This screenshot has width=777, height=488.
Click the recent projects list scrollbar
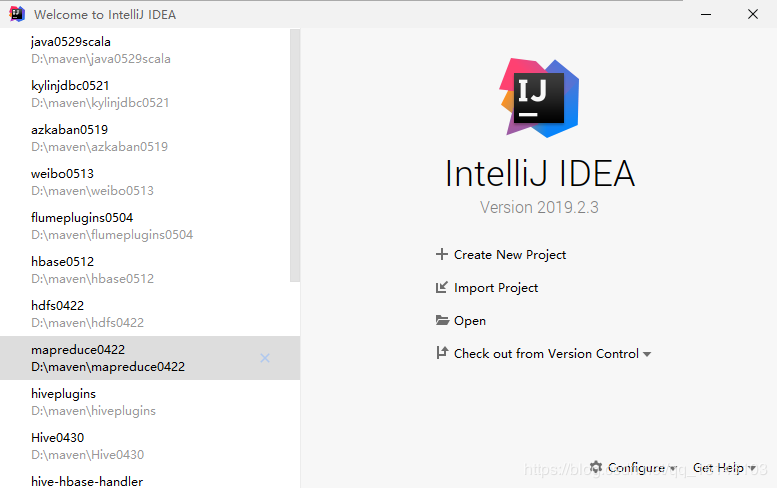point(294,150)
